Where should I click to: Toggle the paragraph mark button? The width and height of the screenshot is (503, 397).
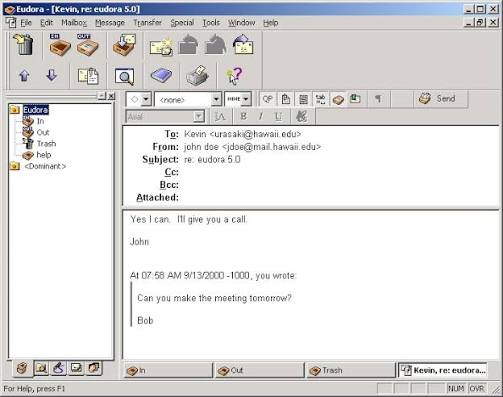coord(378,99)
